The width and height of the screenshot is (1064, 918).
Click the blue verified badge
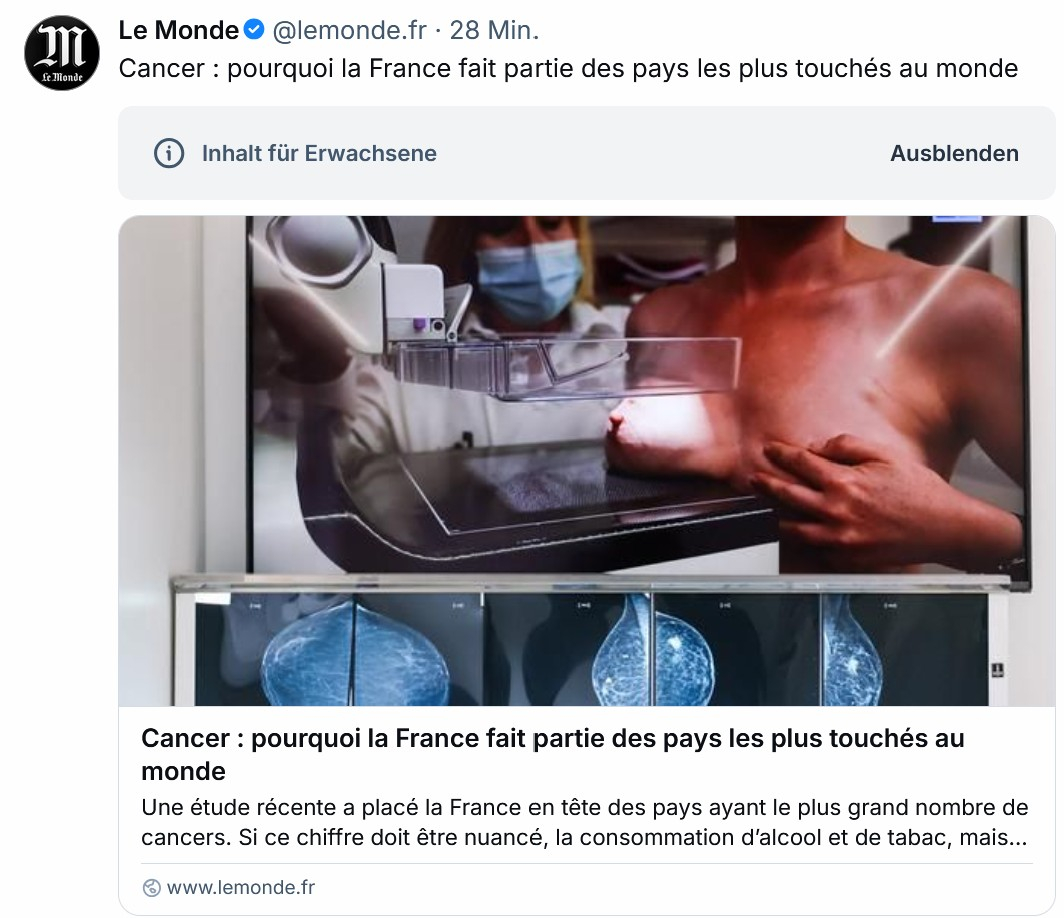click(x=254, y=30)
